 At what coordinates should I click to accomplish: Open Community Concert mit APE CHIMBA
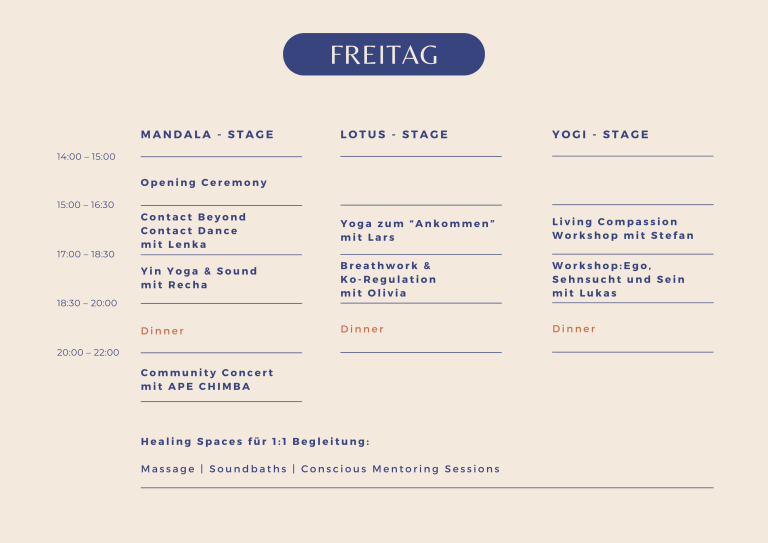207,379
